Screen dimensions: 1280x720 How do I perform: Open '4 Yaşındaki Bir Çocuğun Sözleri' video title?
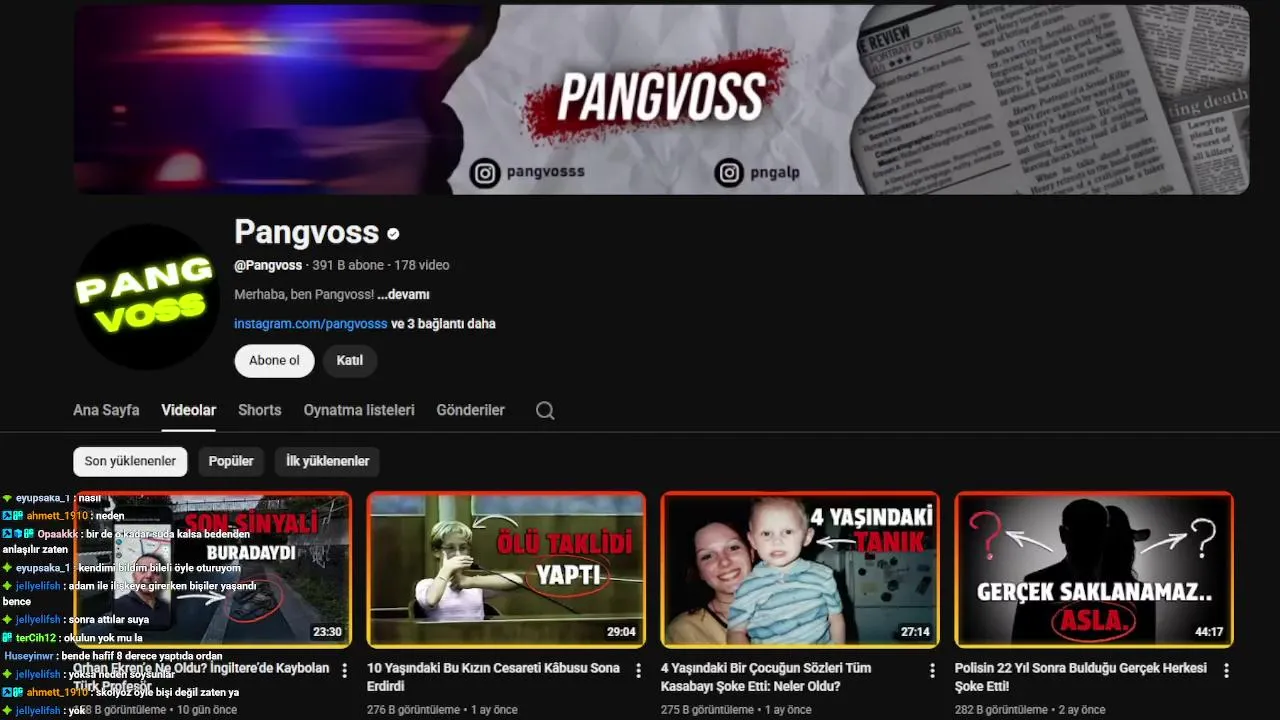[x=766, y=677]
